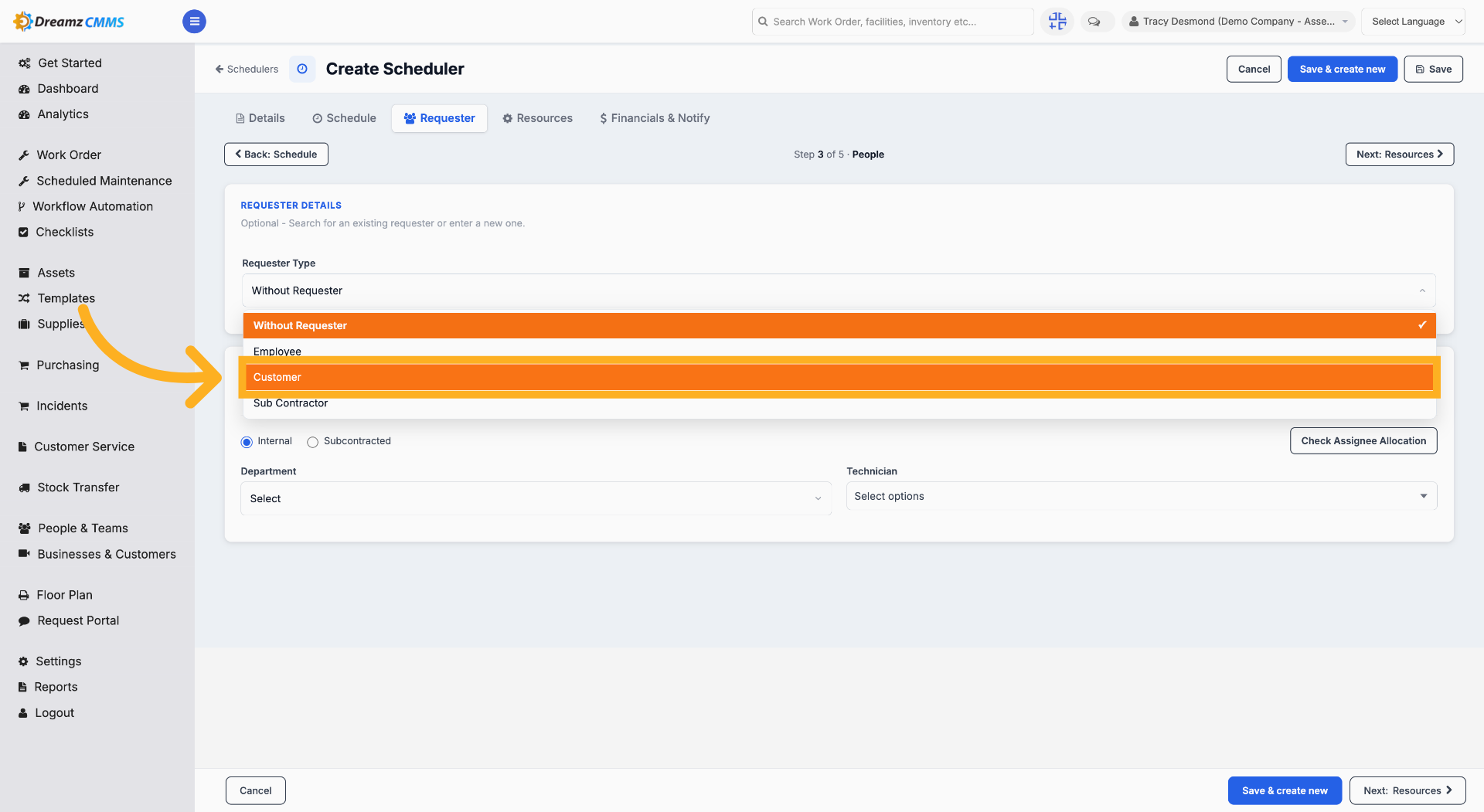Click the top Cancel button
The width and height of the screenshot is (1484, 812).
tap(1254, 69)
